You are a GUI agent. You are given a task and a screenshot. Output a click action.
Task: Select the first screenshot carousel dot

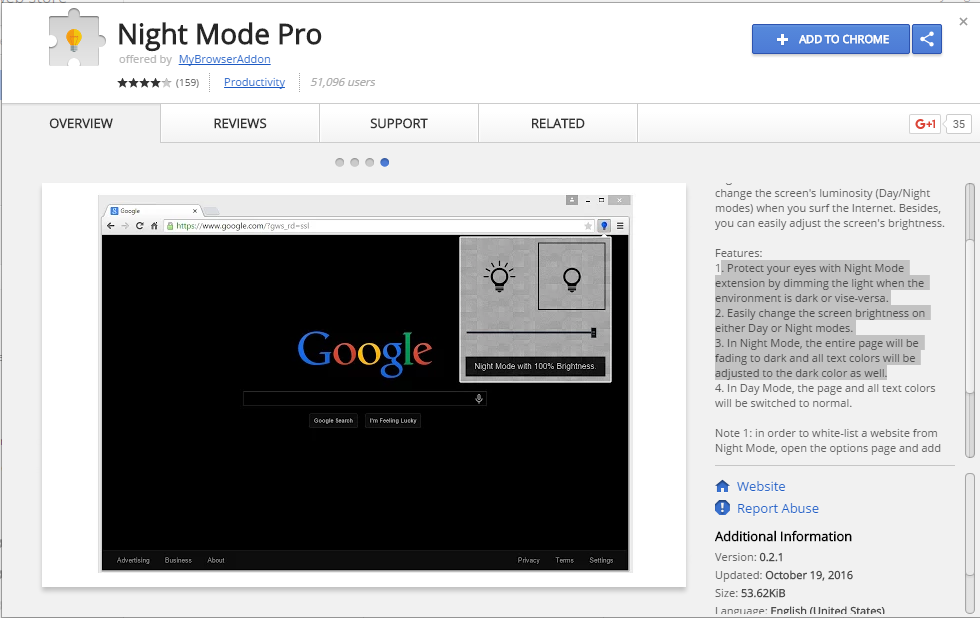click(x=339, y=162)
